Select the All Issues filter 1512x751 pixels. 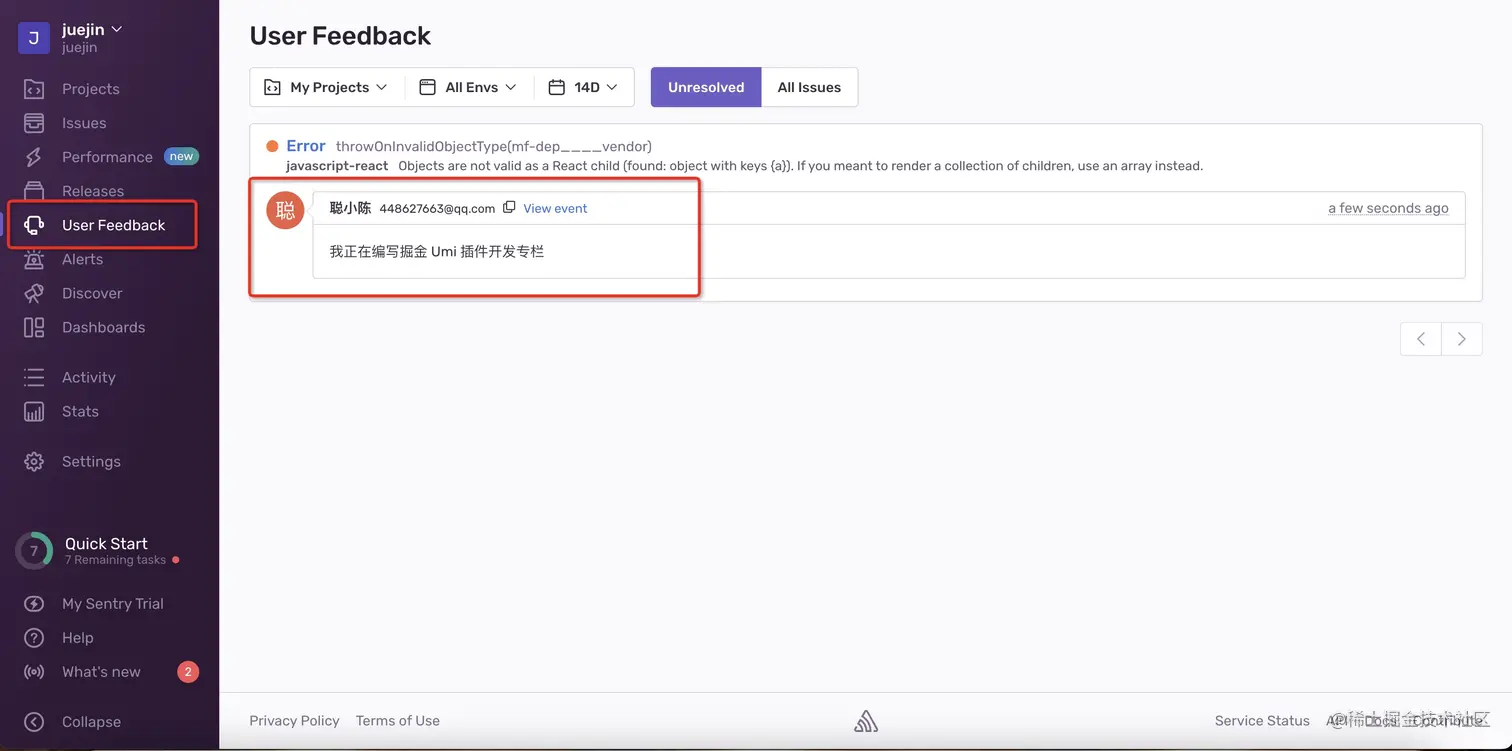[809, 87]
